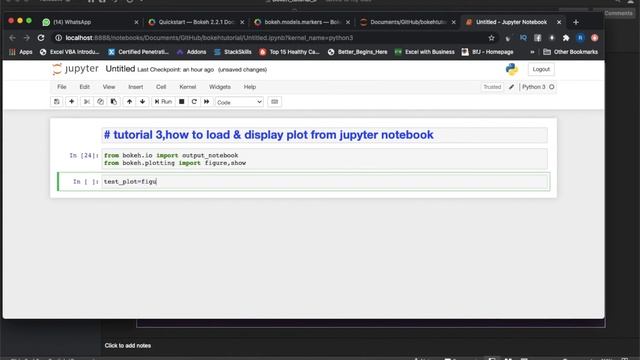This screenshot has width=640, height=360.
Task: Open the browser profile avatar icon
Action: point(580,38)
